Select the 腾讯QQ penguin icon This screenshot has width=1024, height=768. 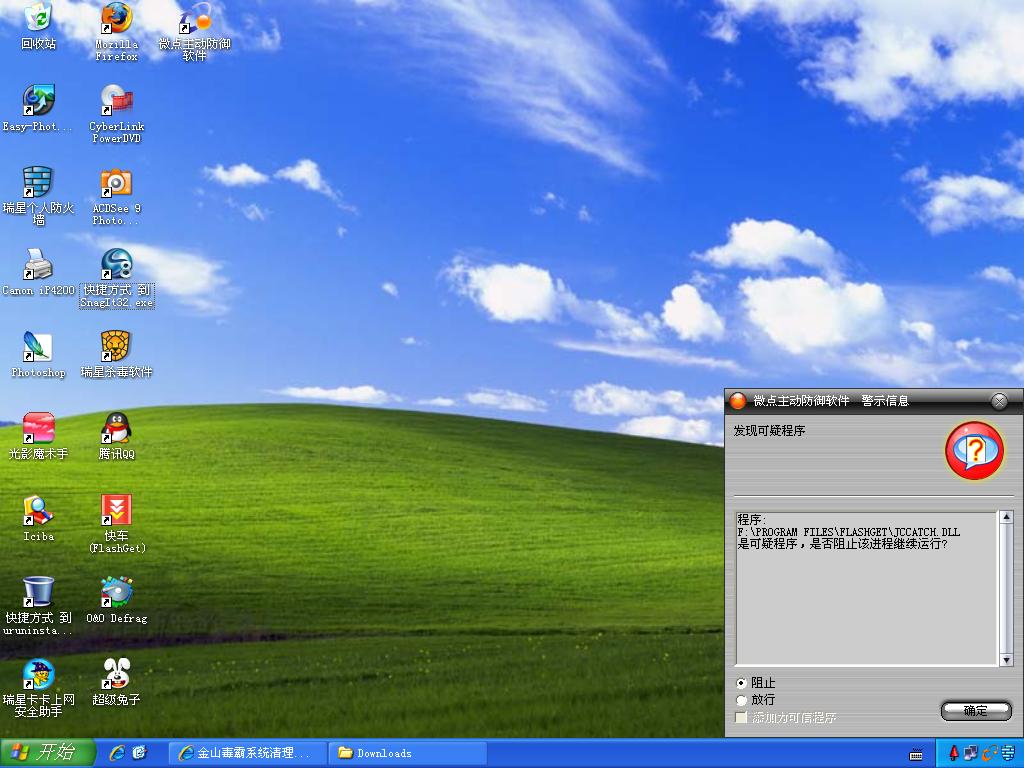click(x=116, y=428)
